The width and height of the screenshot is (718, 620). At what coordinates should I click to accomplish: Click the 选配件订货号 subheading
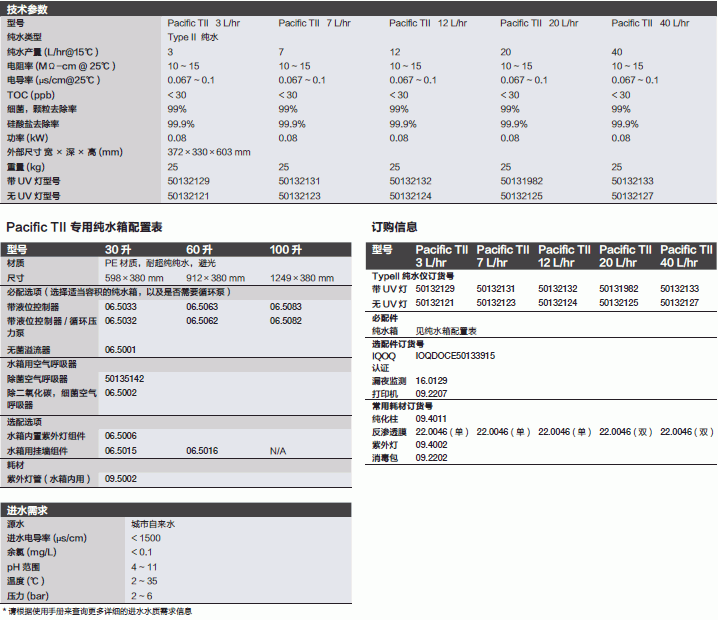point(398,344)
